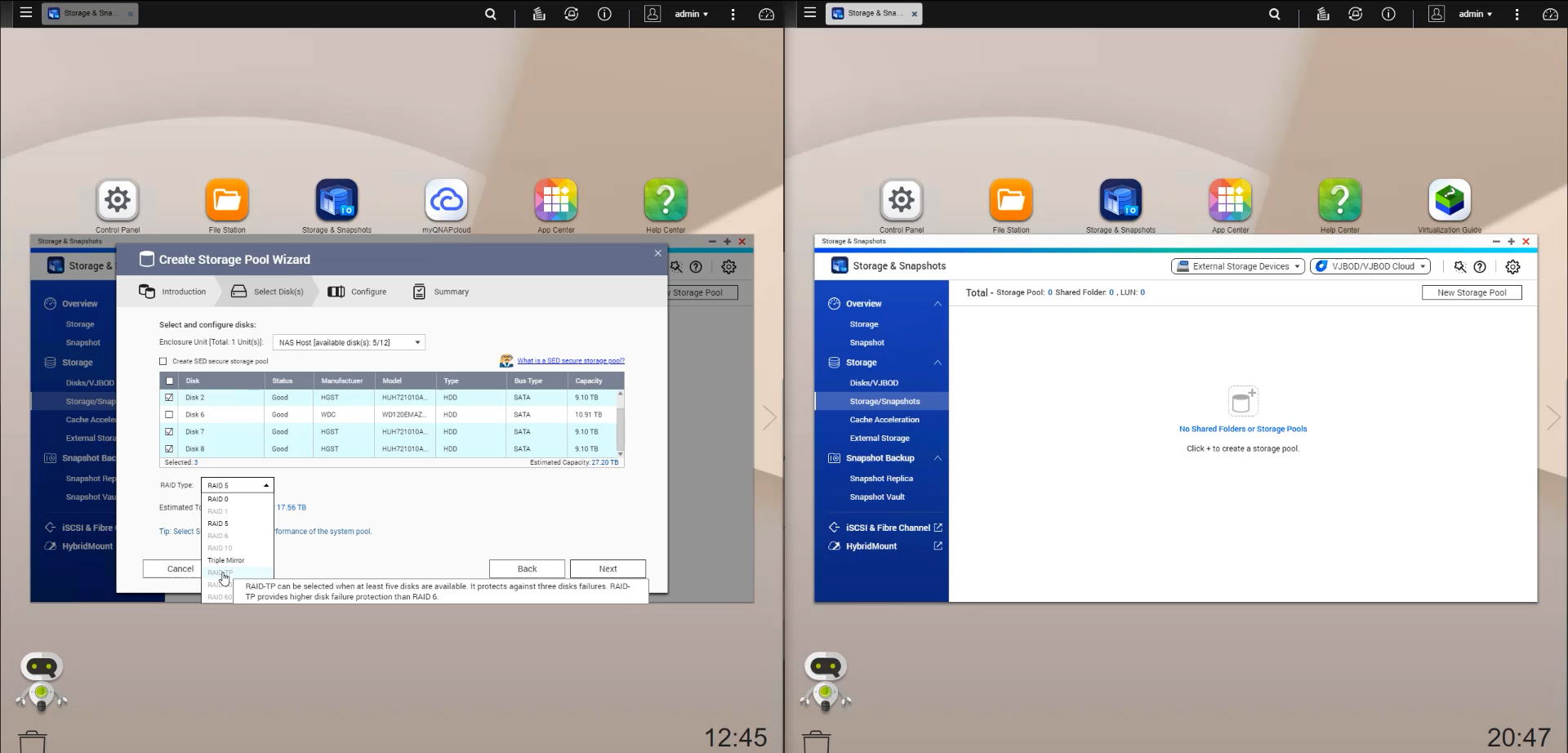This screenshot has width=1568, height=753.
Task: Open the myQNAPcloud desktop icon
Action: pyautogui.click(x=447, y=201)
